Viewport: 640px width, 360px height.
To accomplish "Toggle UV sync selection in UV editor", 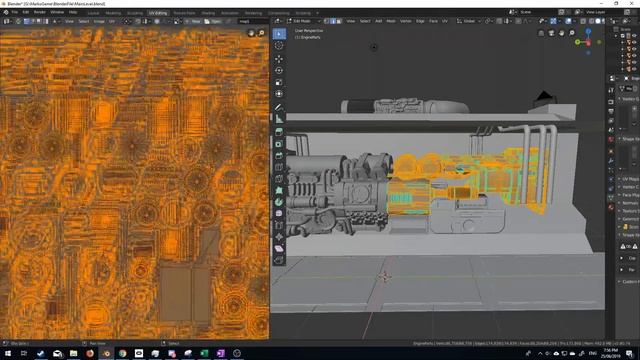I will tap(18, 21).
